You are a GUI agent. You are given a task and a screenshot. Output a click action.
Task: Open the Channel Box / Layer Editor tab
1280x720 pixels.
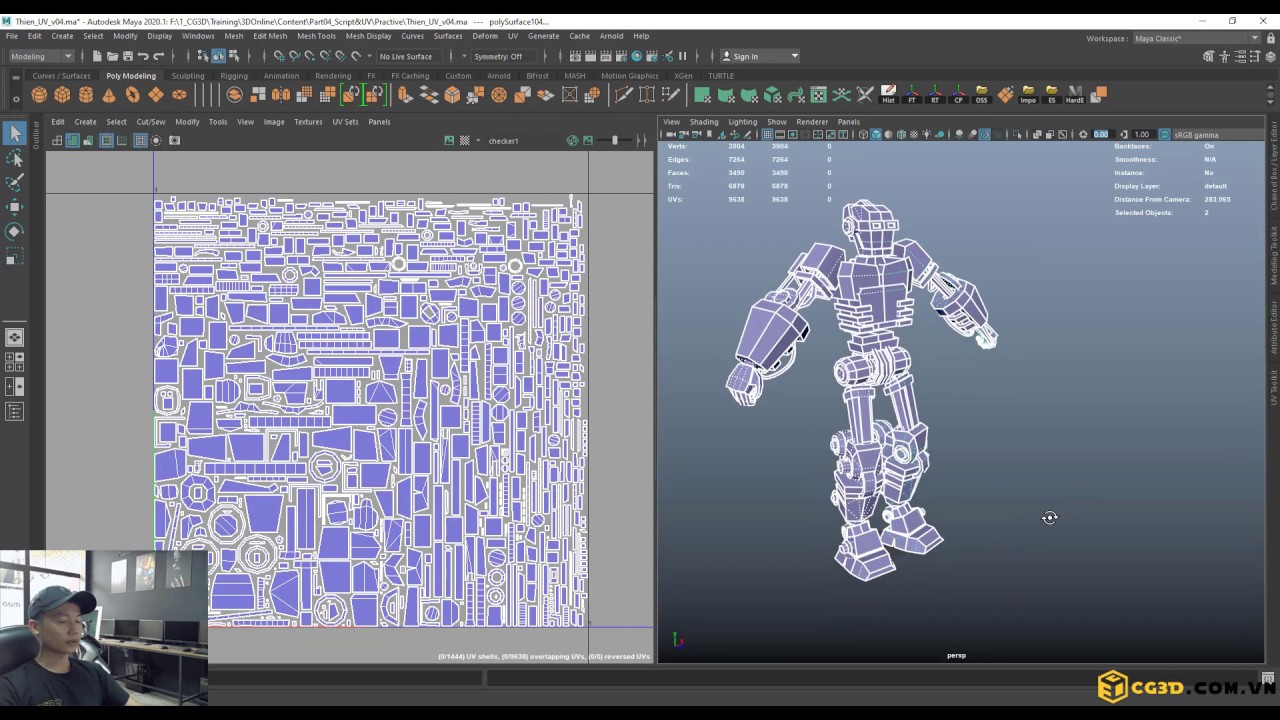(1274, 166)
